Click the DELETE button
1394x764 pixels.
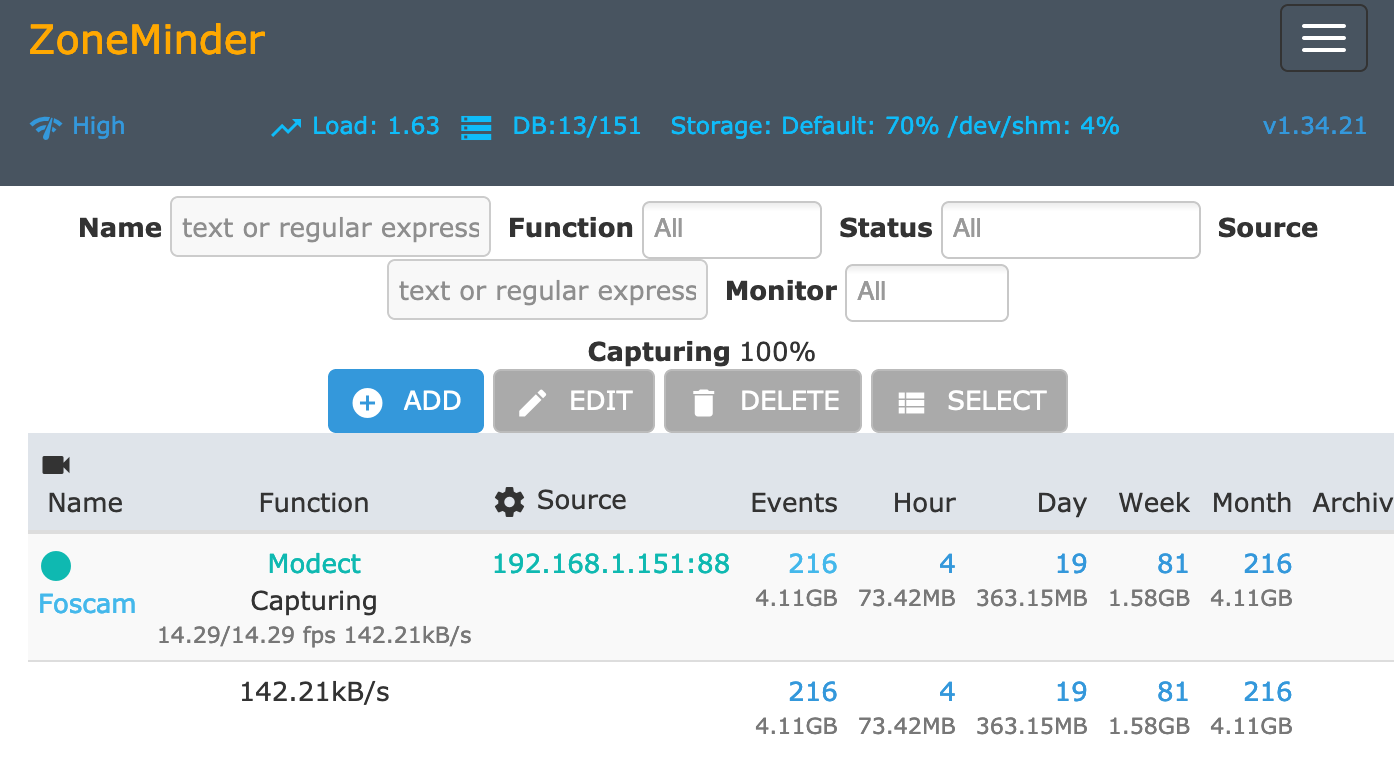click(763, 401)
